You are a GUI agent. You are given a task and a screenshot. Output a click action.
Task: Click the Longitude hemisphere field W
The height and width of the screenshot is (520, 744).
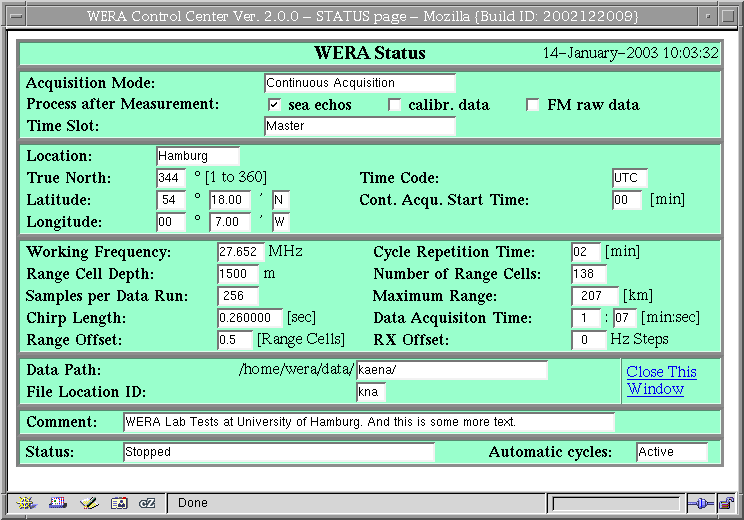click(x=281, y=222)
